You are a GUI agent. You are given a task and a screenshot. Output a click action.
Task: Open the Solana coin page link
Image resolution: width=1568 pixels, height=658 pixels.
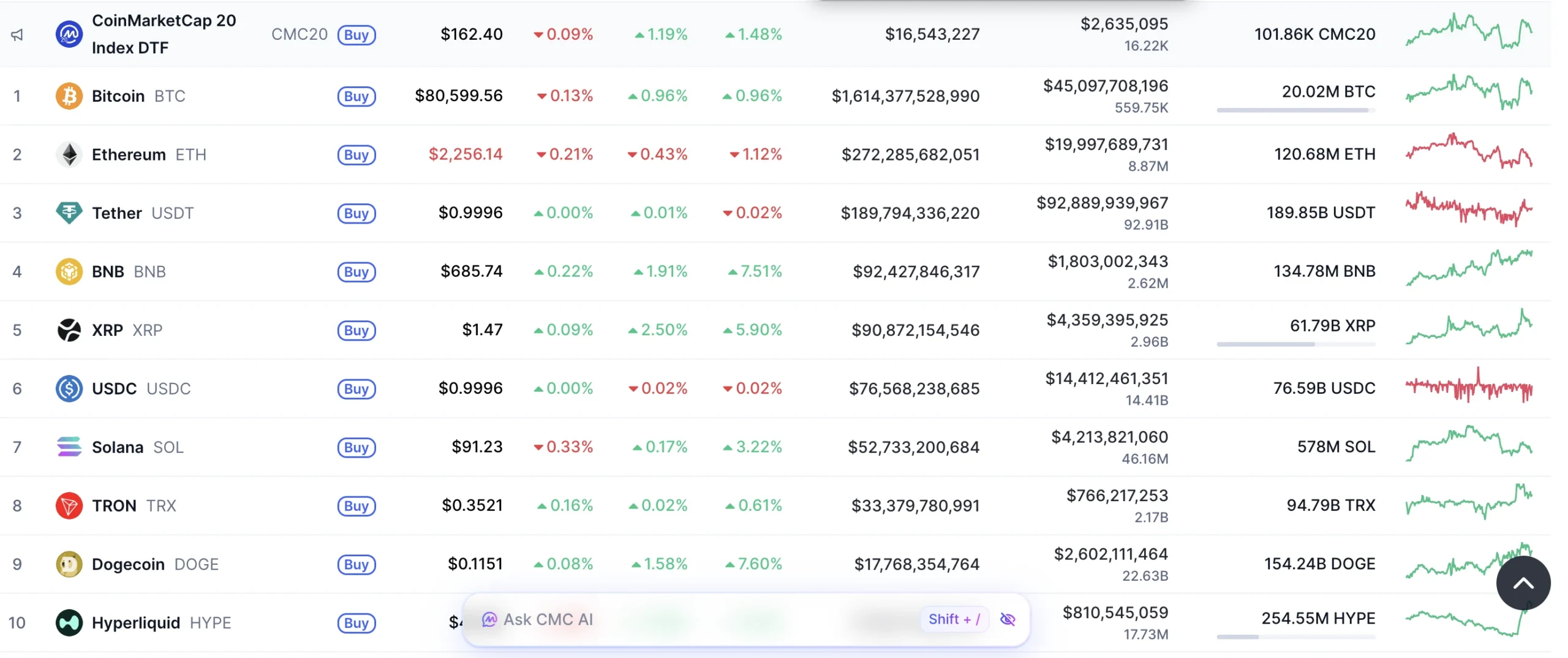pos(138,447)
